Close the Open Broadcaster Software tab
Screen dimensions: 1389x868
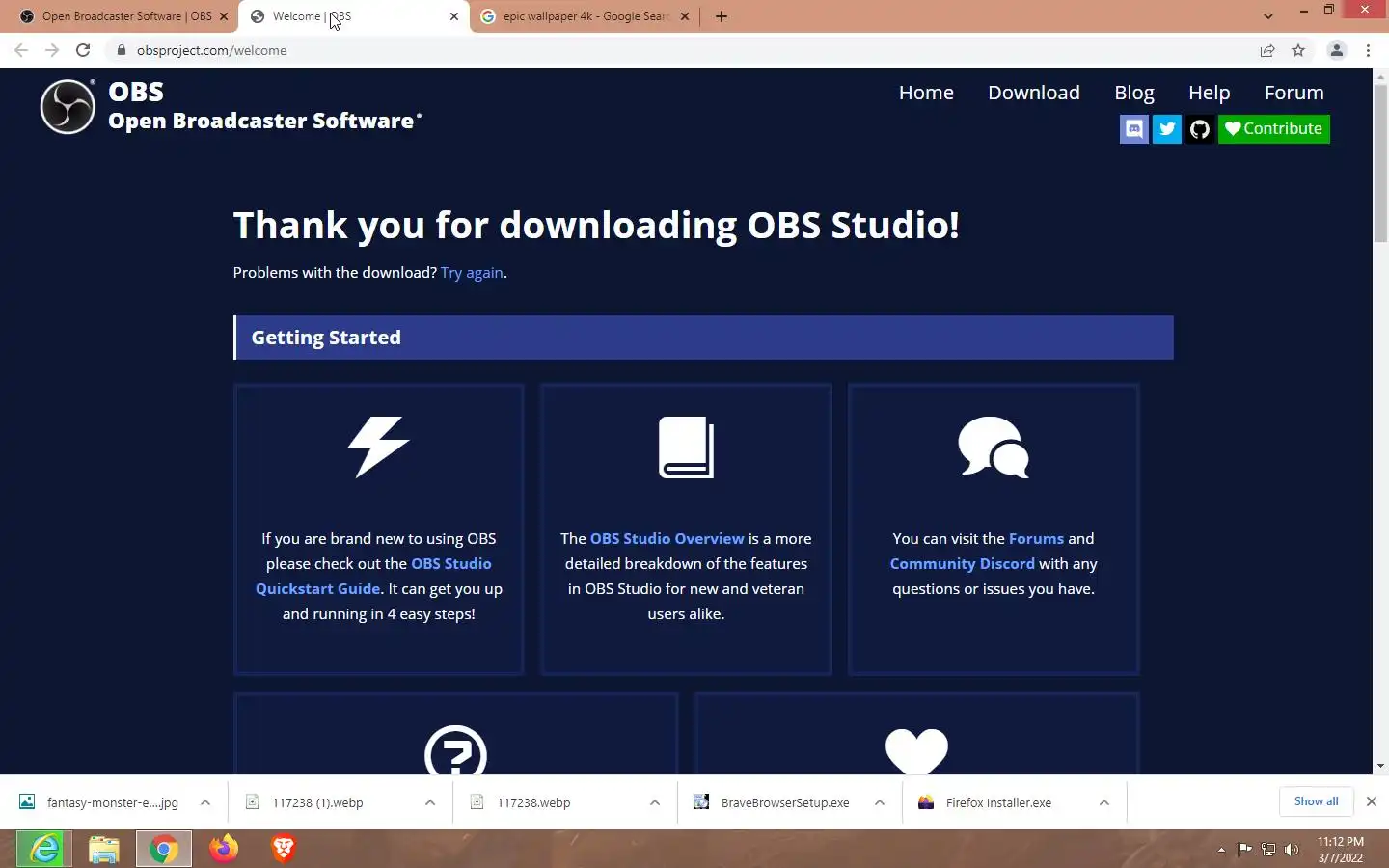224,16
